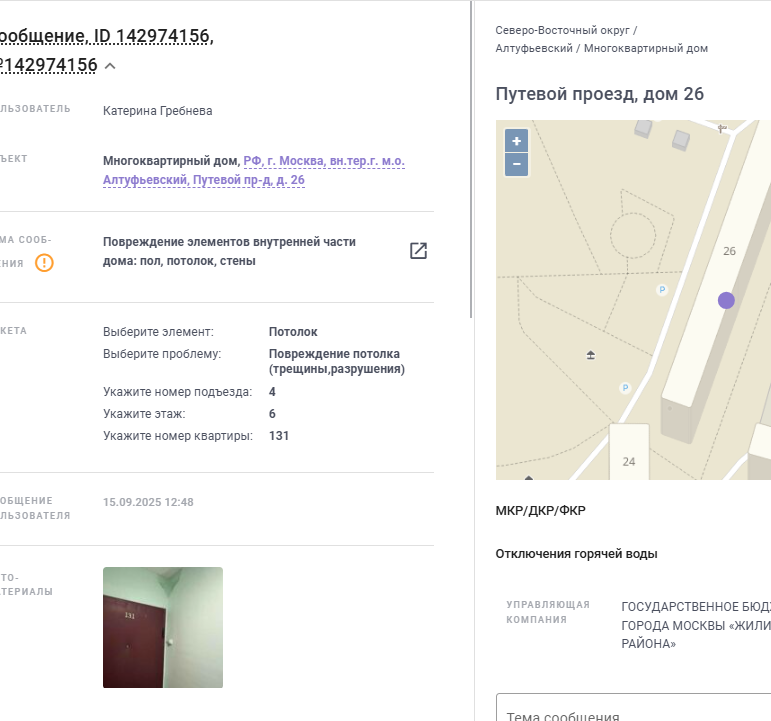Open message theme in new window icon
Screen dimensions: 771x721
(x=418, y=251)
